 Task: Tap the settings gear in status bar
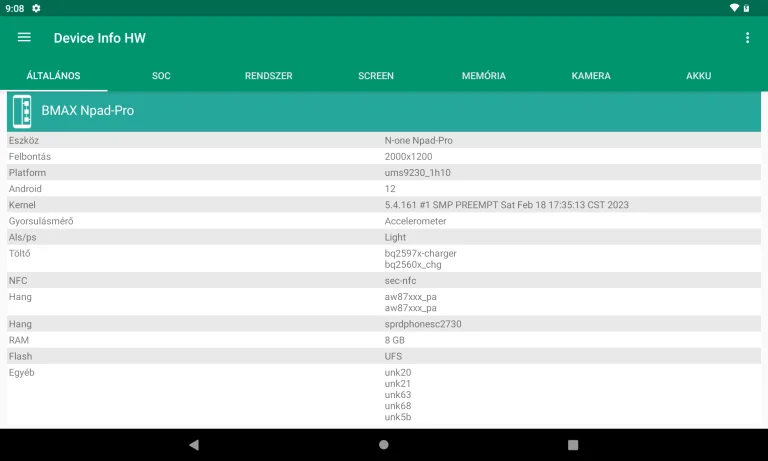(36, 8)
